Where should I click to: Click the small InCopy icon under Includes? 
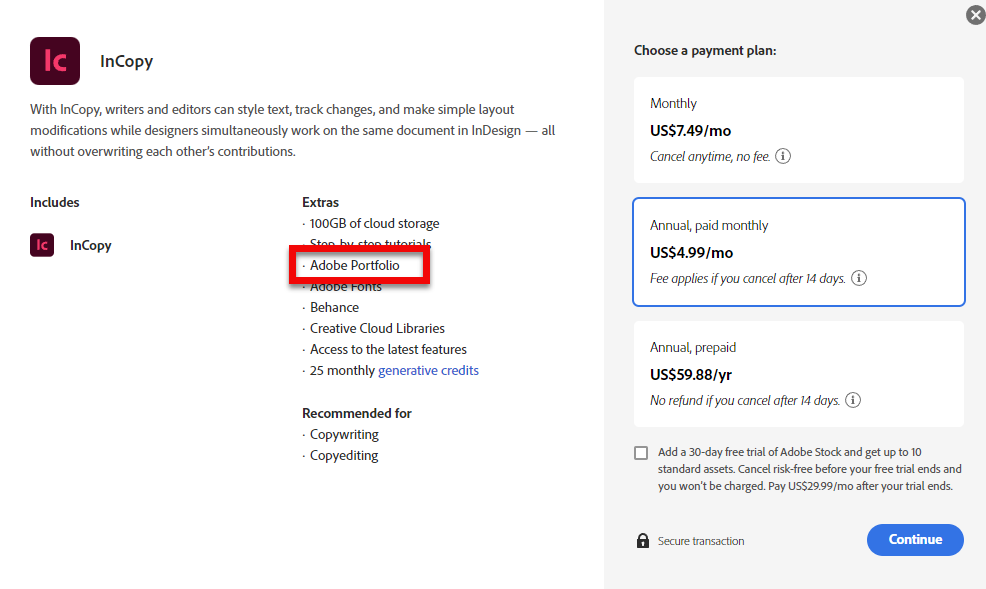(x=41, y=244)
